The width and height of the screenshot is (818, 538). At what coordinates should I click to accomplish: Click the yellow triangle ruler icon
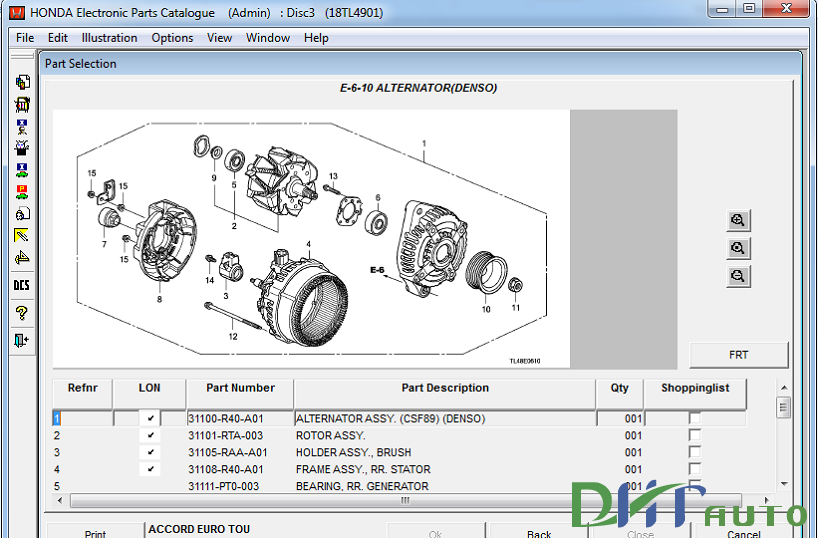[22, 257]
